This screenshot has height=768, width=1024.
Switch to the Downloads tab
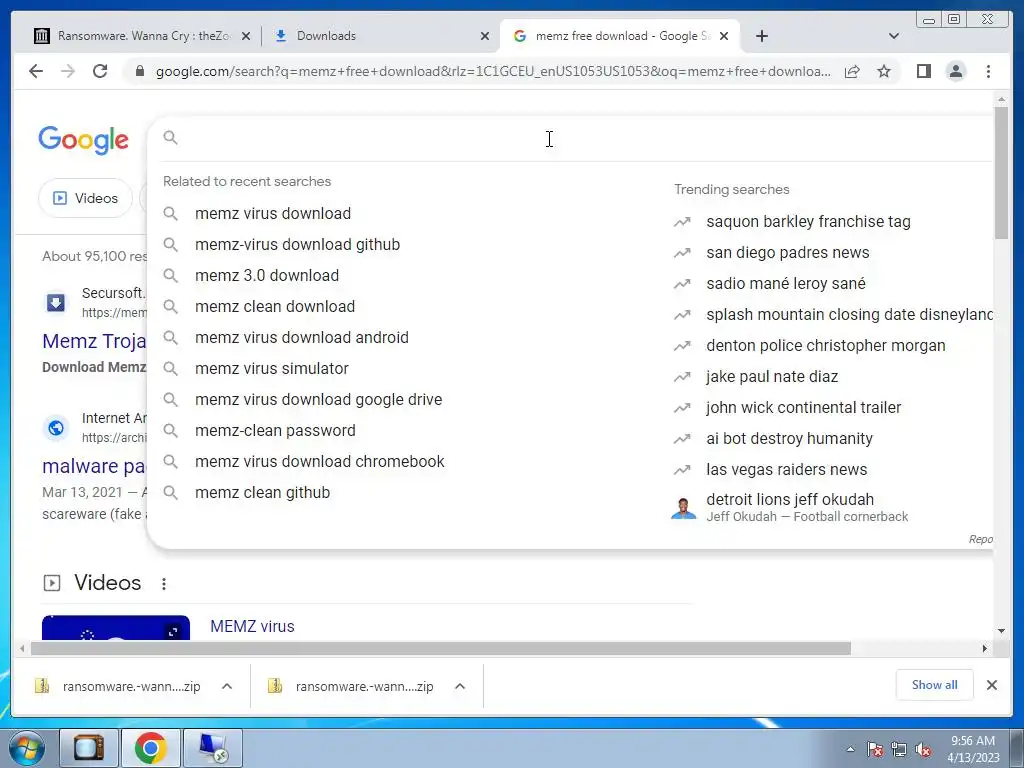381,36
